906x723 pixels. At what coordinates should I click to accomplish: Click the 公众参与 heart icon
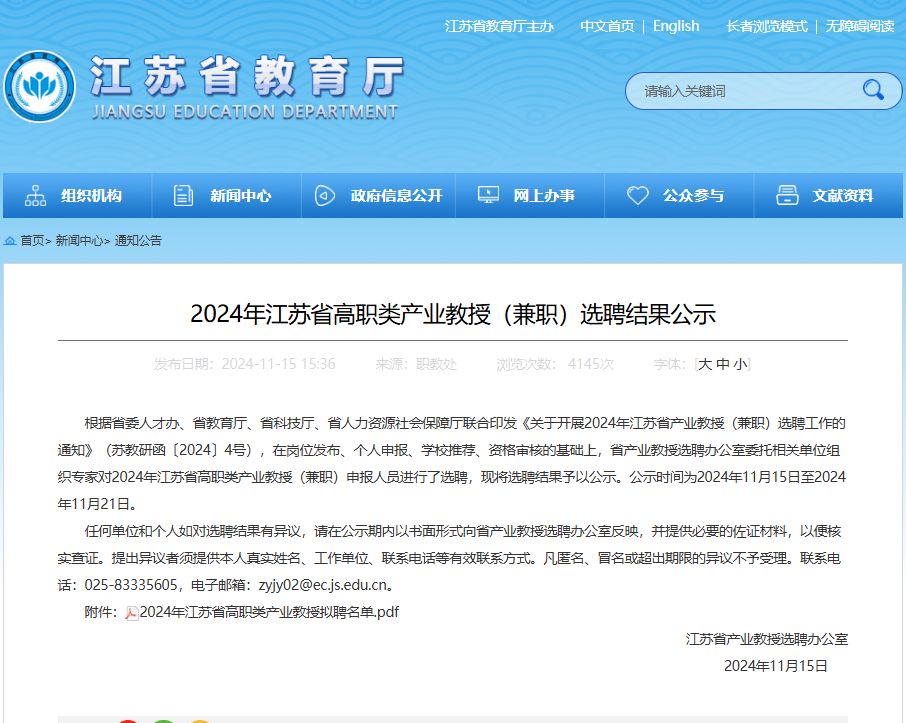(638, 195)
